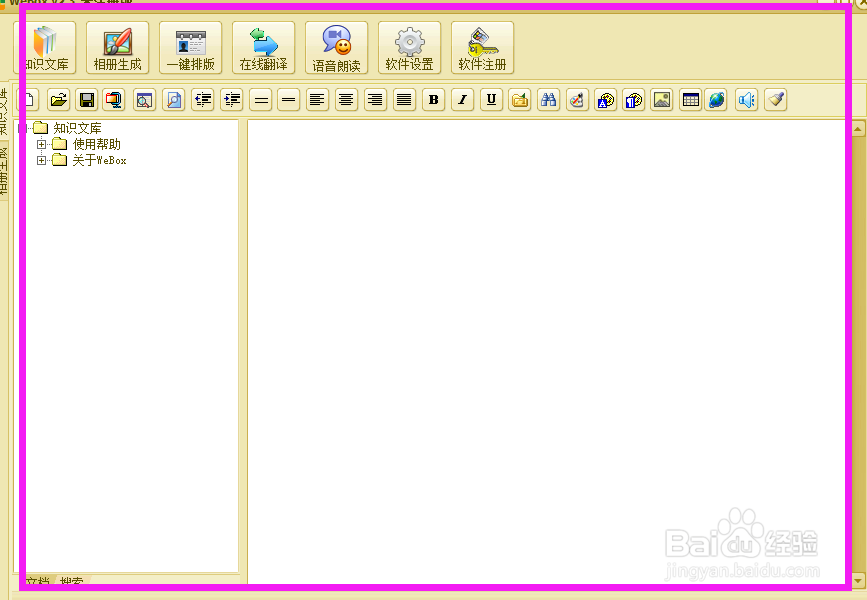Image resolution: width=867 pixels, height=600 pixels.
Task: Click the paint palette and brush icon
Action: (x=577, y=100)
